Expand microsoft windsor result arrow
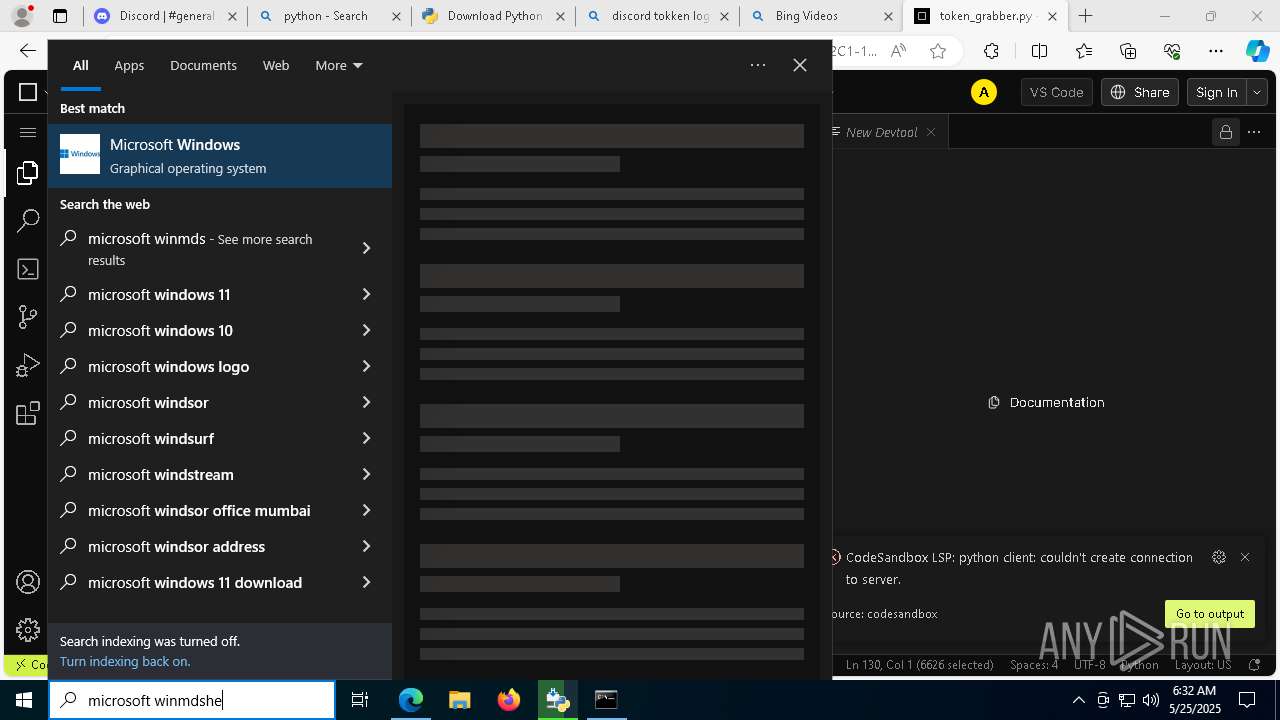Image resolution: width=1280 pixels, height=720 pixels. point(366,402)
